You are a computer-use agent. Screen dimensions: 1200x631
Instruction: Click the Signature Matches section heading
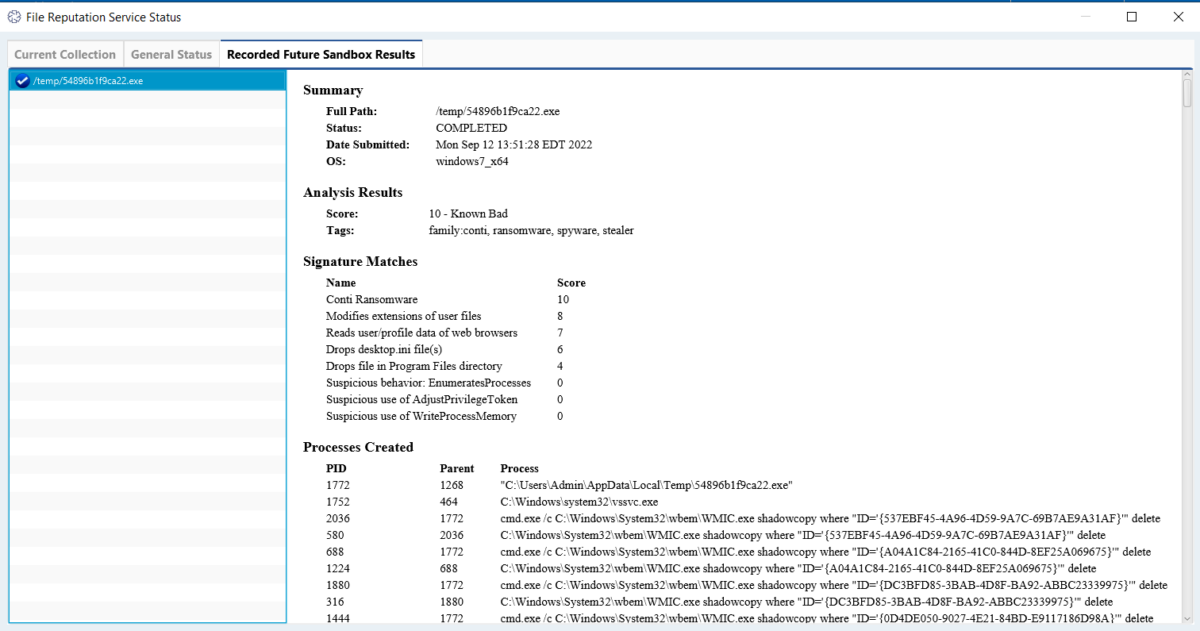point(358,261)
